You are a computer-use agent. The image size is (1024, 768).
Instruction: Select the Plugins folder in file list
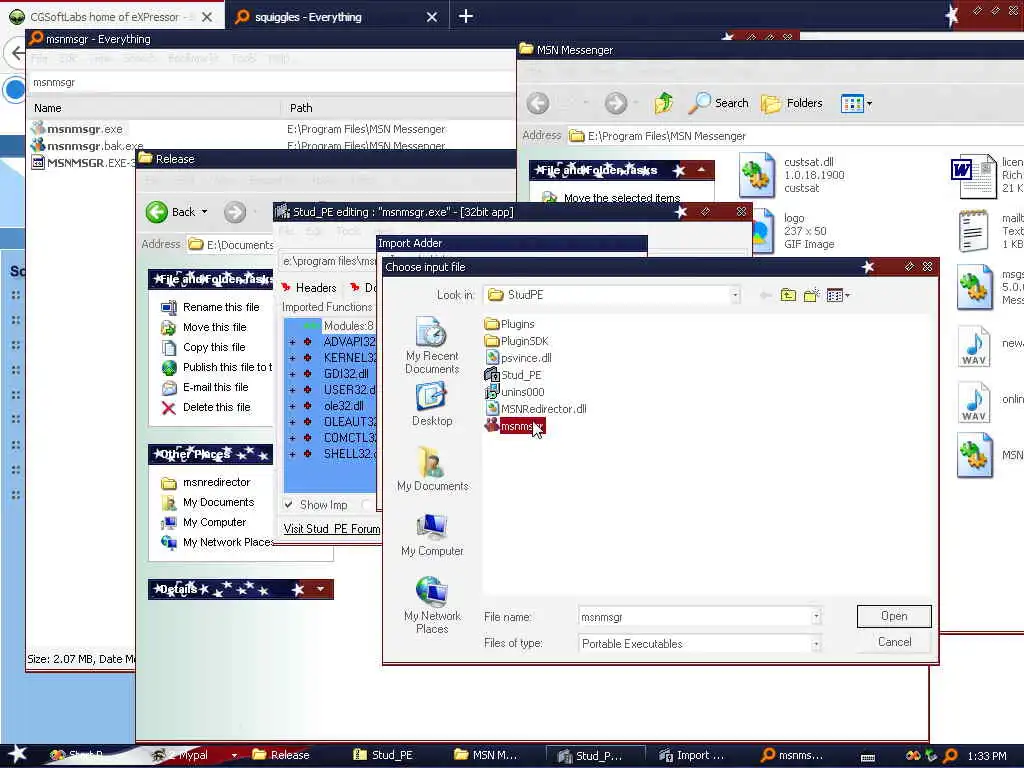(x=509, y=324)
